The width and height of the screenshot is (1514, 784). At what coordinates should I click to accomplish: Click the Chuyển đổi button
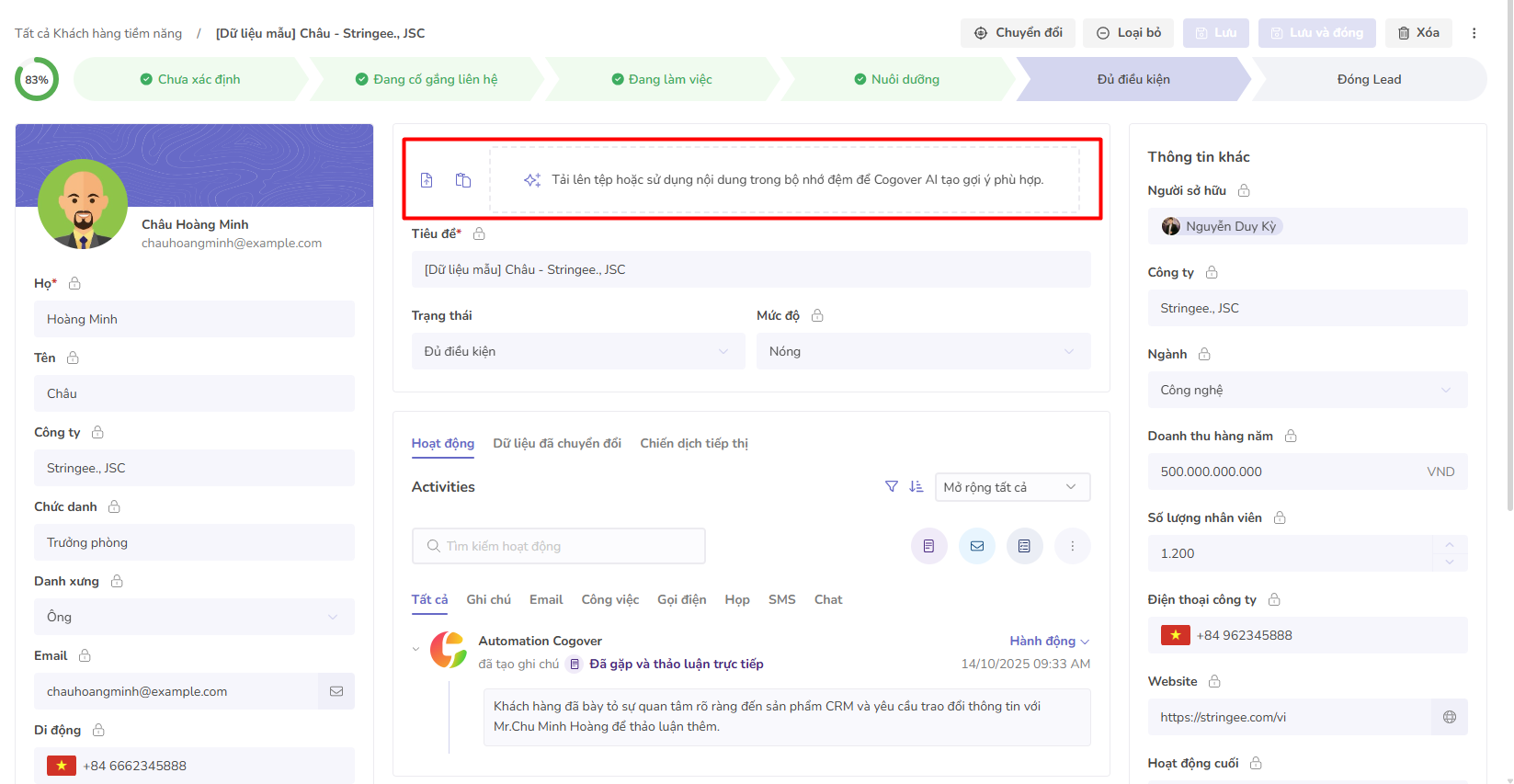click(1018, 33)
